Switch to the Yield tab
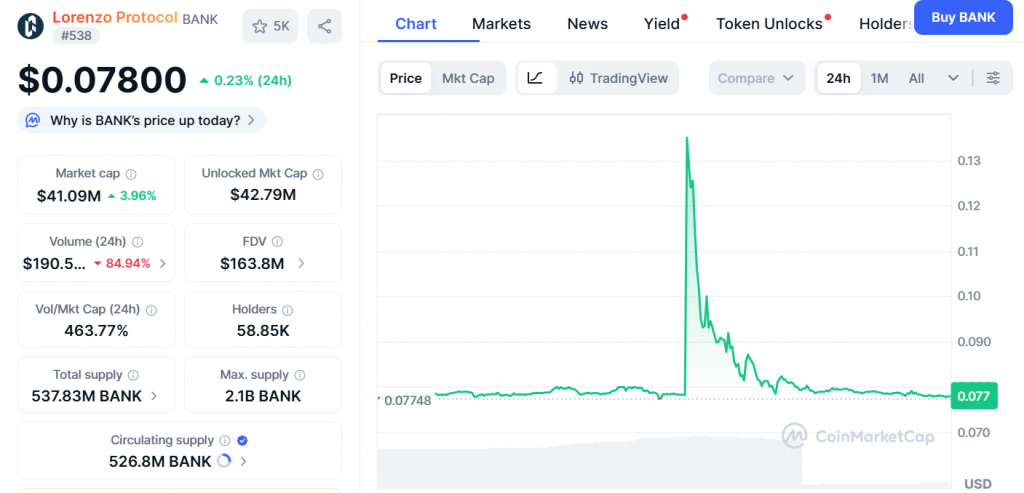 coord(662,24)
